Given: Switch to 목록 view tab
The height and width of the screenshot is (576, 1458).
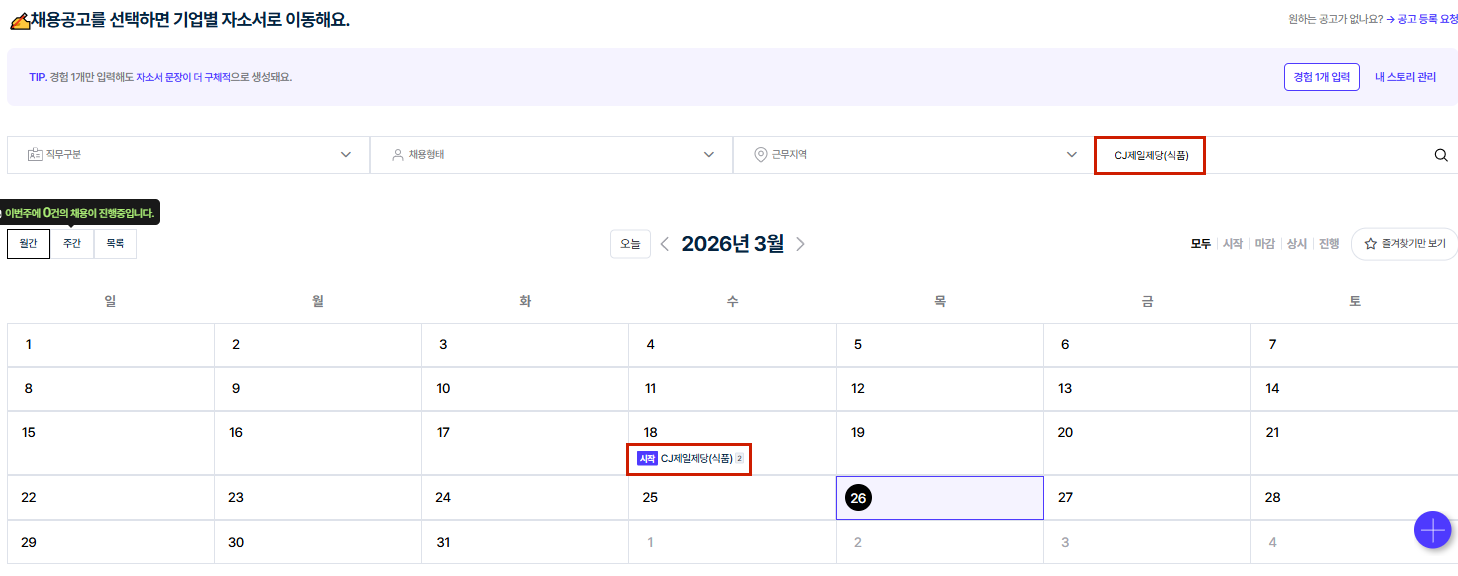Looking at the screenshot, I should click(115, 244).
